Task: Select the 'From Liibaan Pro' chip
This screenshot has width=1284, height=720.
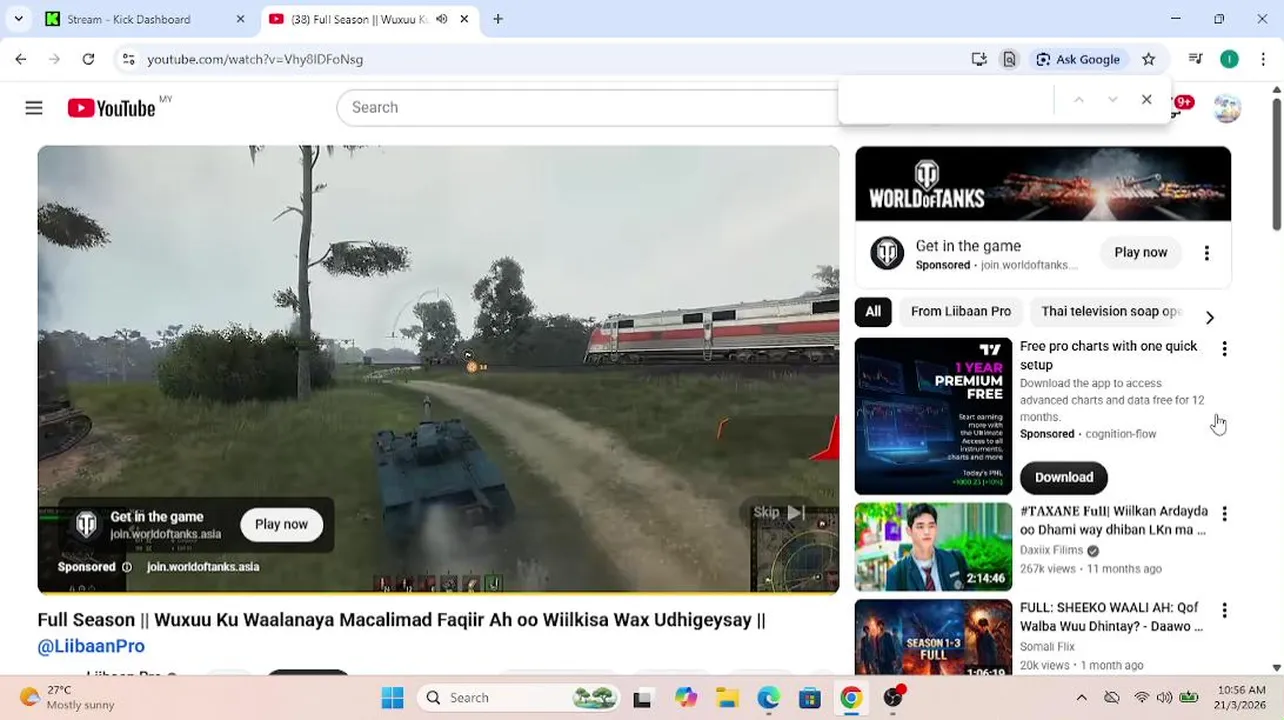Action: pyautogui.click(x=961, y=312)
